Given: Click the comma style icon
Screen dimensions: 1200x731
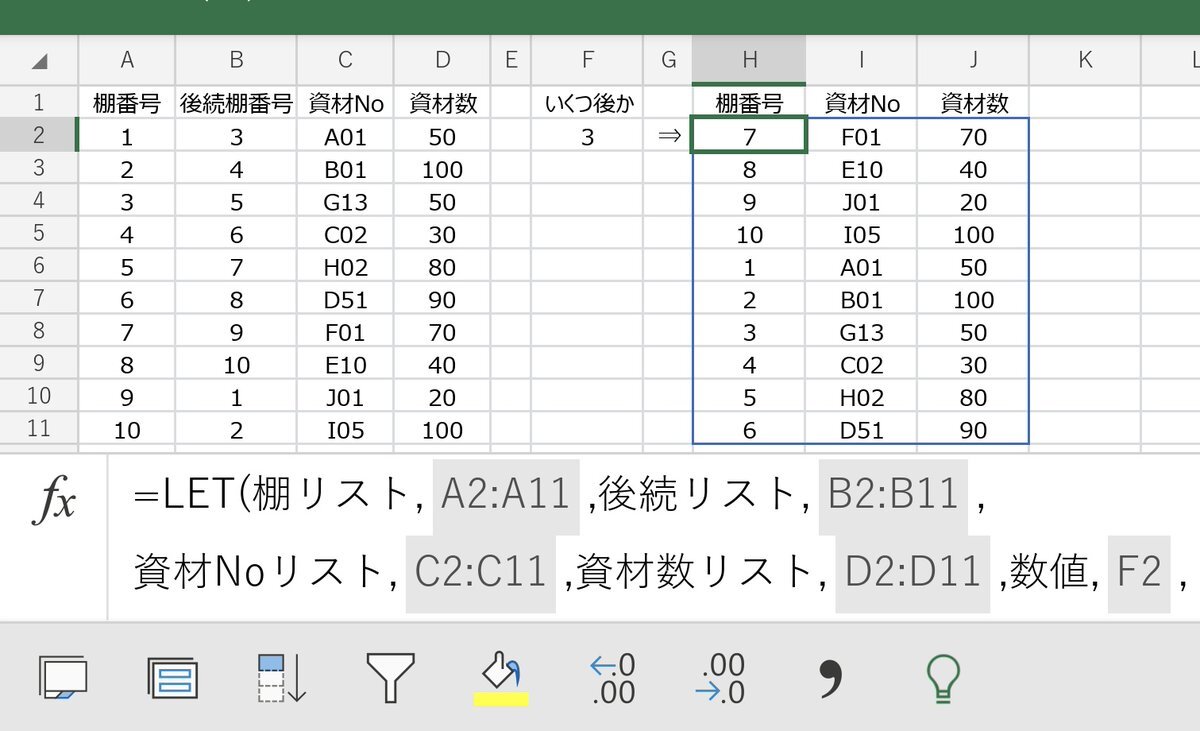Looking at the screenshot, I should click(831, 678).
